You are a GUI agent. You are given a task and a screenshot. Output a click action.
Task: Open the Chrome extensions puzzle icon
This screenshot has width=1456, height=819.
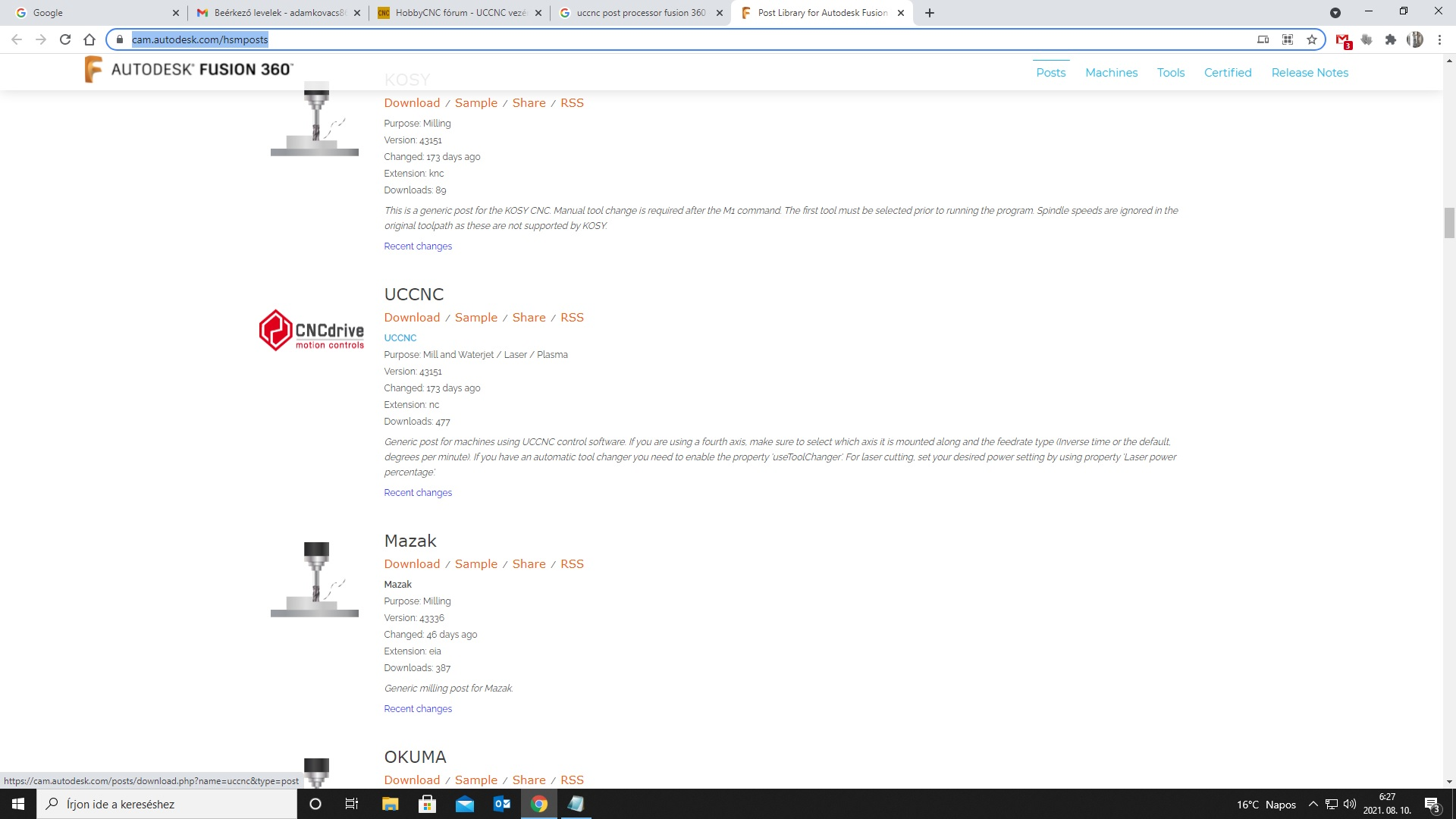[1391, 39]
